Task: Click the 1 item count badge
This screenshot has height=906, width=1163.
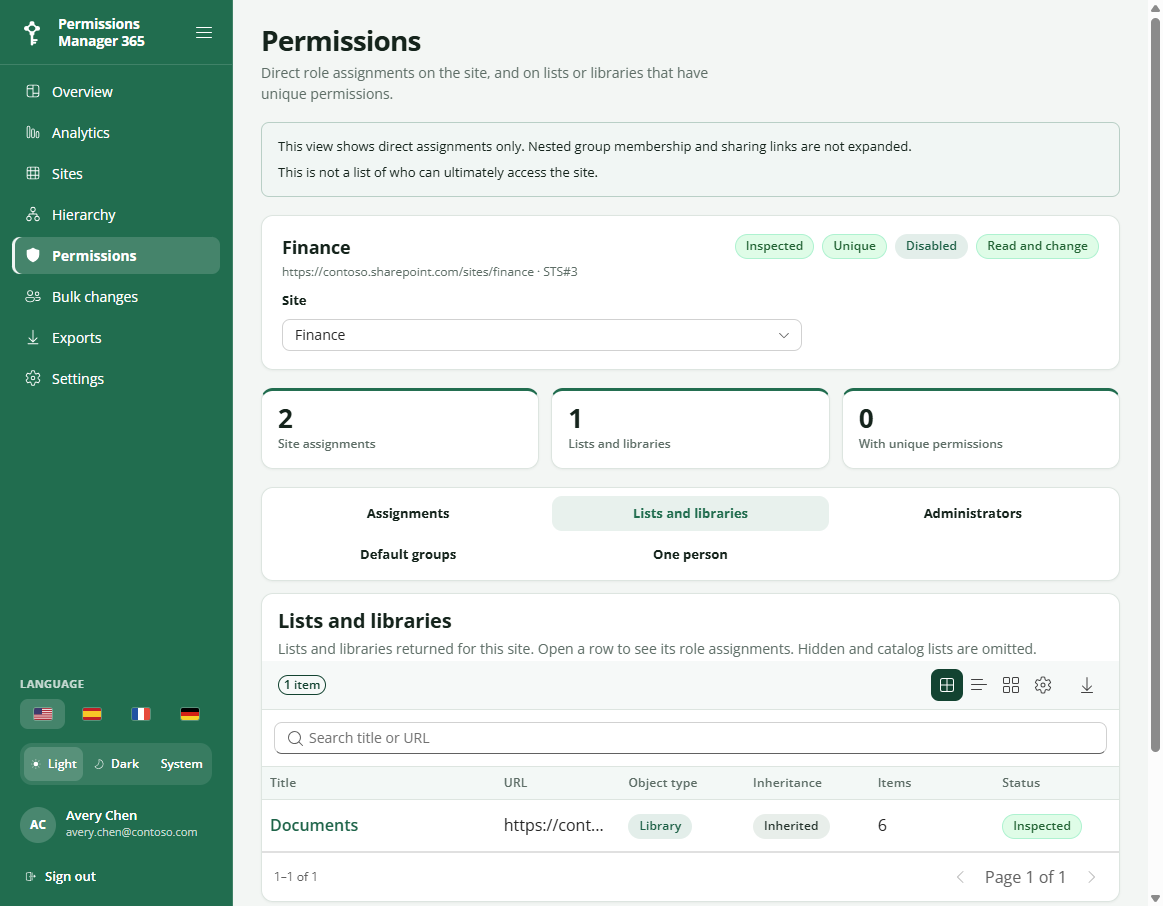Action: click(302, 685)
